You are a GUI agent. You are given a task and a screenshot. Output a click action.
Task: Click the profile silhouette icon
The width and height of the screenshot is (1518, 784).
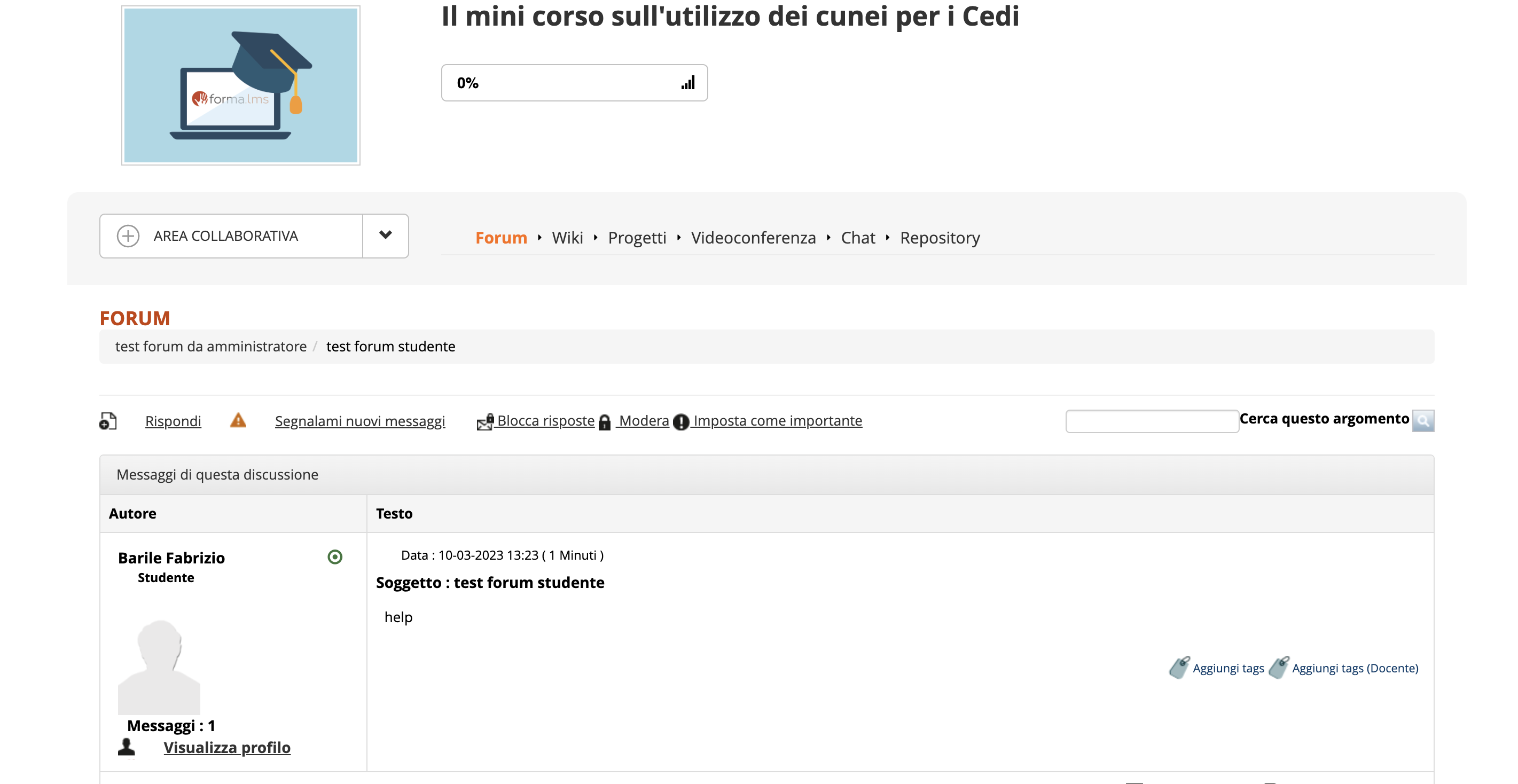coord(127,747)
